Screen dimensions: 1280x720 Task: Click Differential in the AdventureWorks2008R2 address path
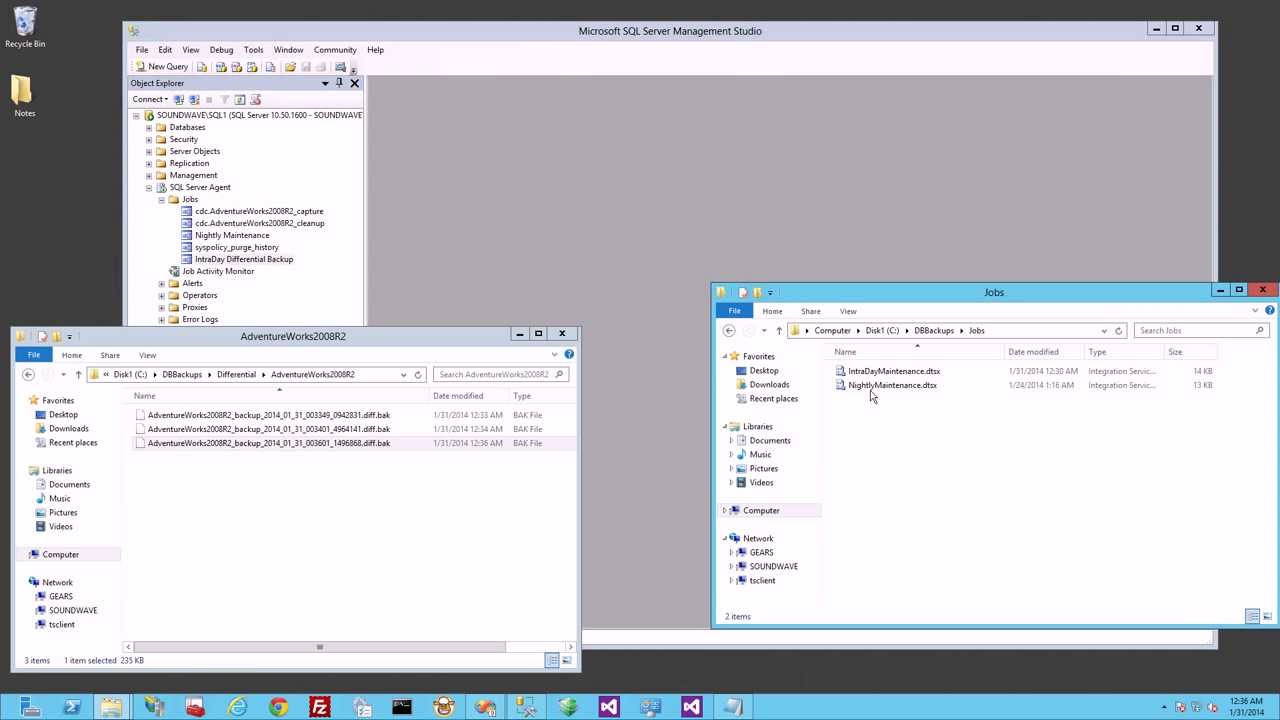(x=236, y=374)
